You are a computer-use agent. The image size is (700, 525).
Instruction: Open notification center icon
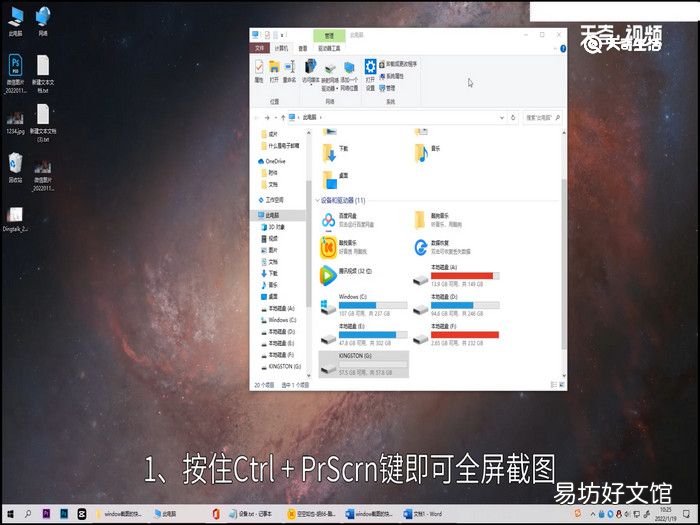687,514
